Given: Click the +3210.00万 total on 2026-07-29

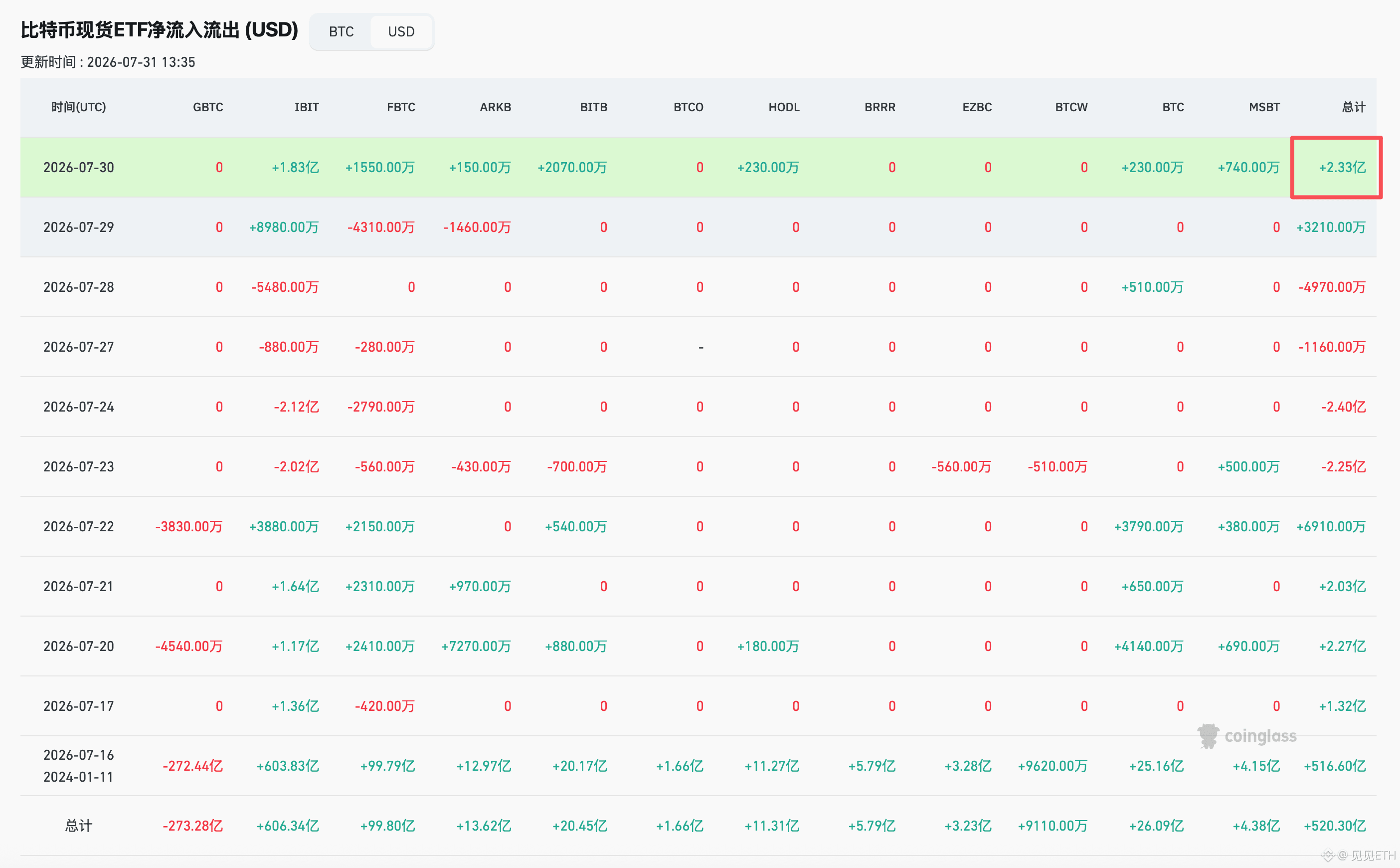Looking at the screenshot, I should pos(1331,227).
